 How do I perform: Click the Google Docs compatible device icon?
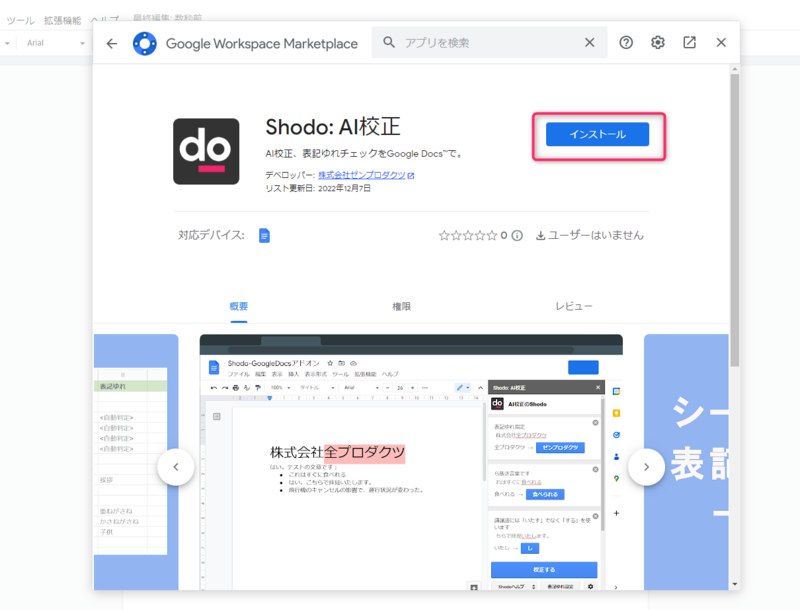point(264,236)
